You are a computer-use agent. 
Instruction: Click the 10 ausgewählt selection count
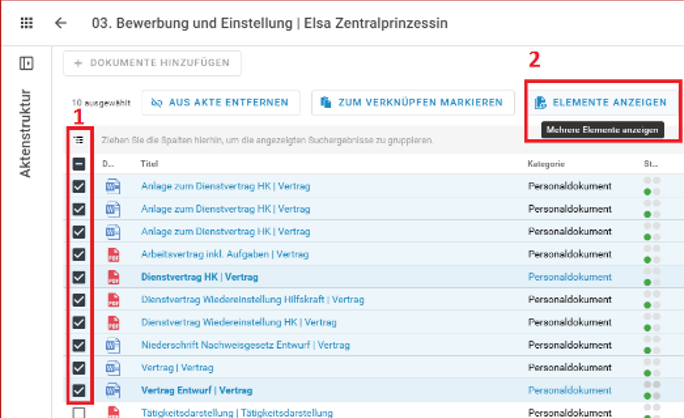(x=101, y=103)
